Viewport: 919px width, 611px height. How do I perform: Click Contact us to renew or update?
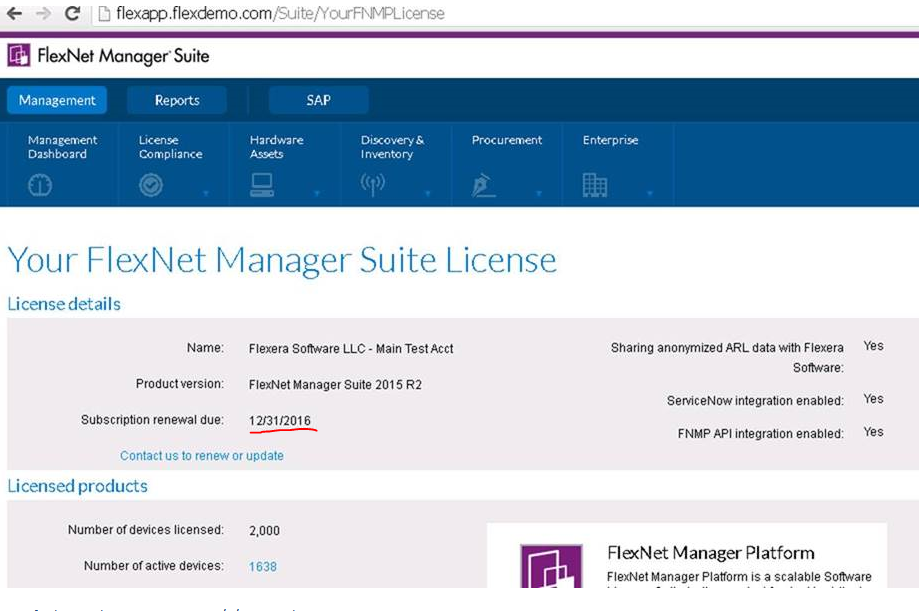coord(202,456)
